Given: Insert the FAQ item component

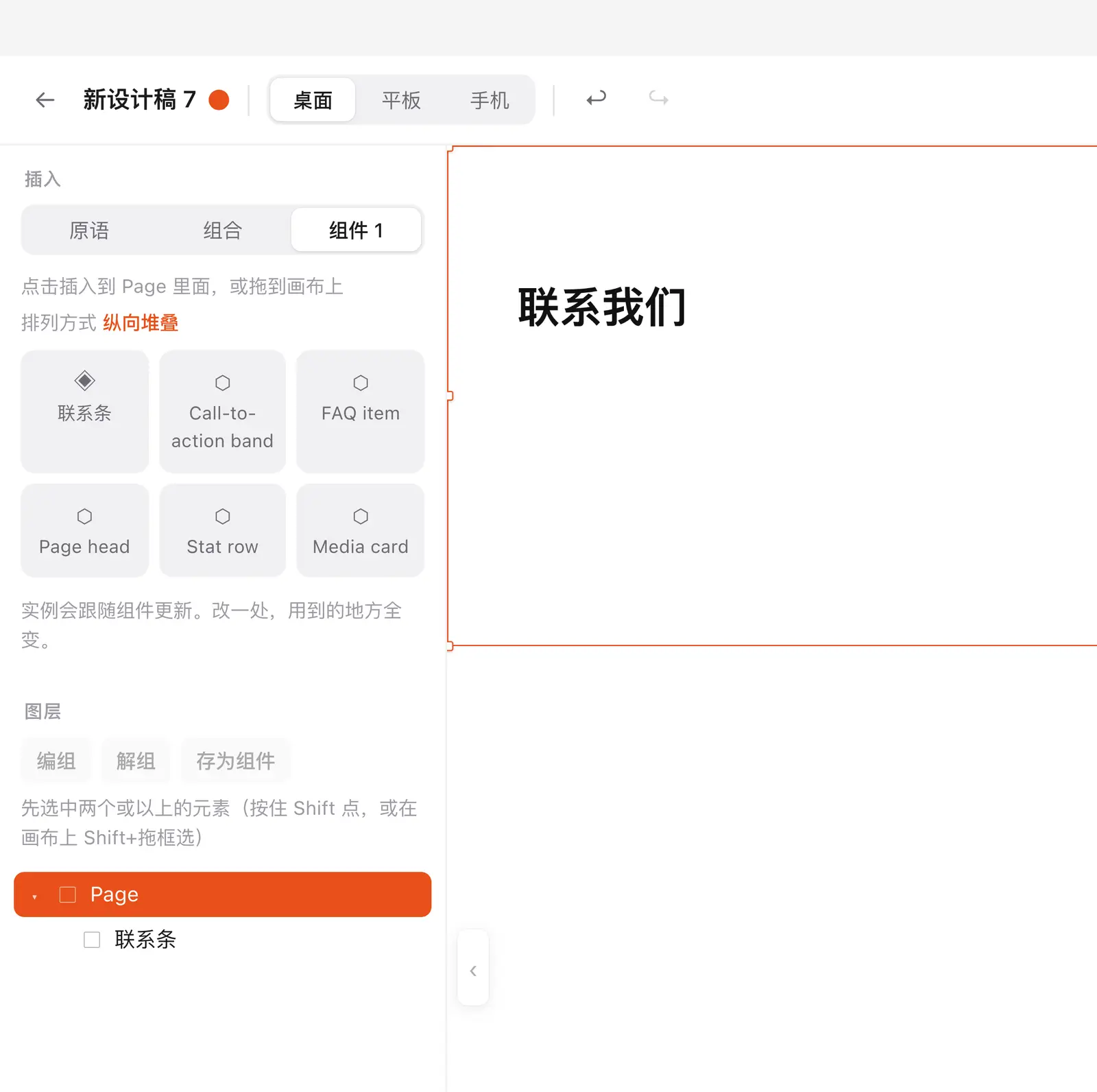Looking at the screenshot, I should coord(361,411).
